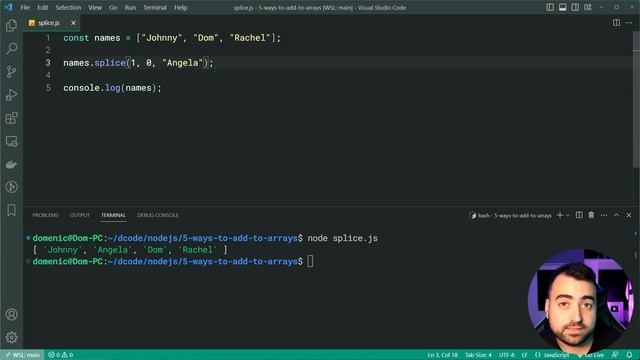Open the Explorer view in activity bar
The height and width of the screenshot is (360, 640).
click(11, 26)
